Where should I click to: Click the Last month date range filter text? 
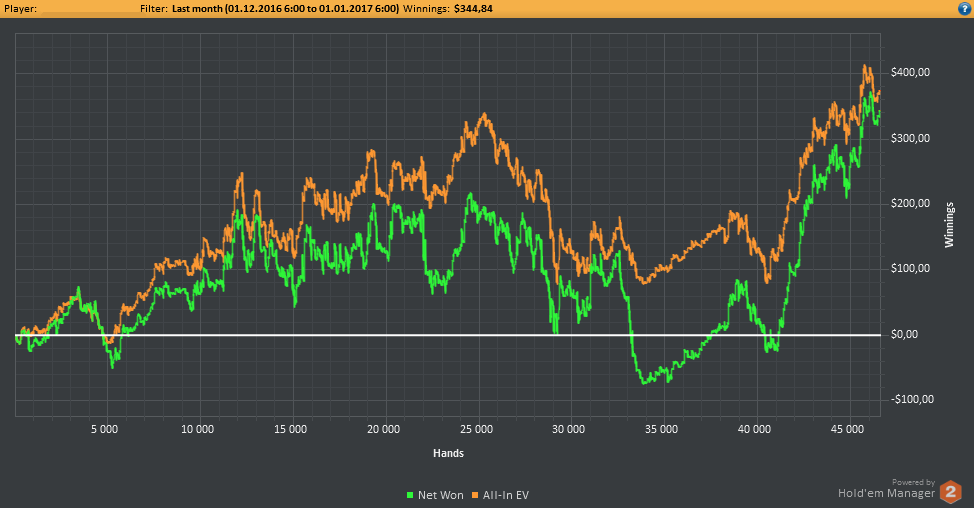tap(286, 9)
